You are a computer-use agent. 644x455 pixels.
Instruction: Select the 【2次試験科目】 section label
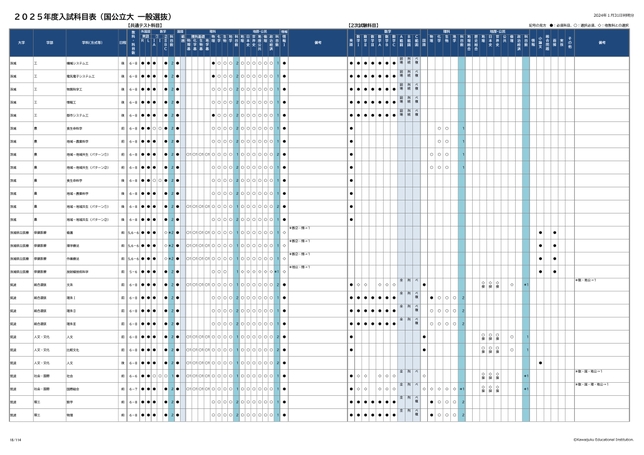(x=364, y=24)
